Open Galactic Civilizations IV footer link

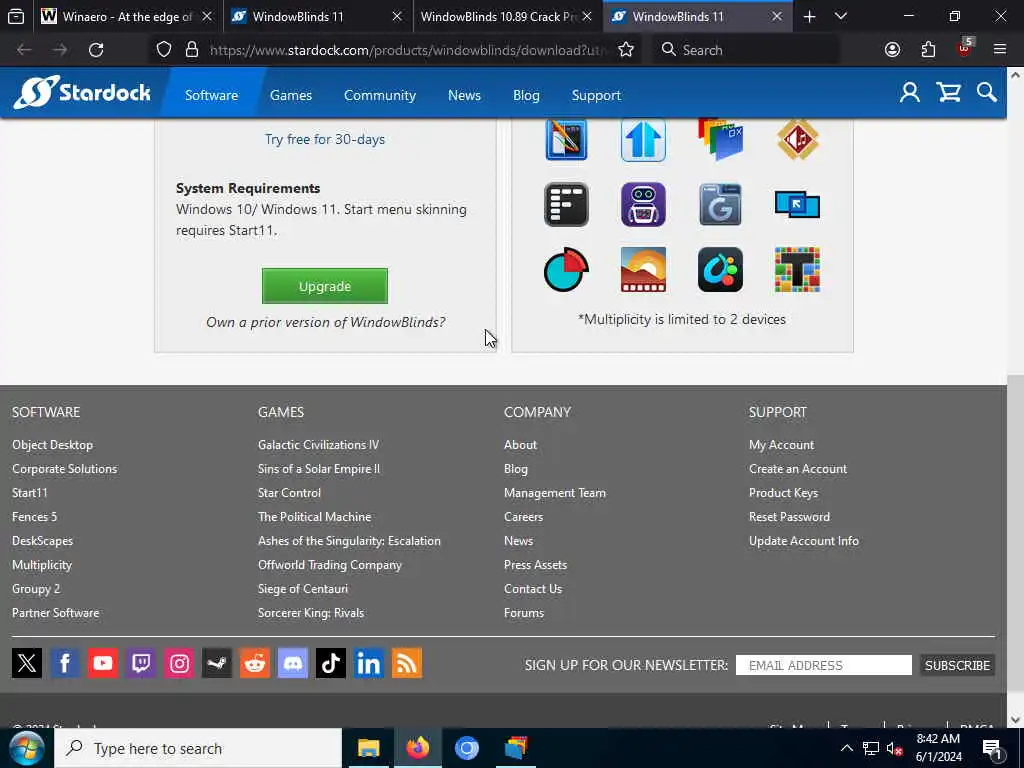coord(318,445)
